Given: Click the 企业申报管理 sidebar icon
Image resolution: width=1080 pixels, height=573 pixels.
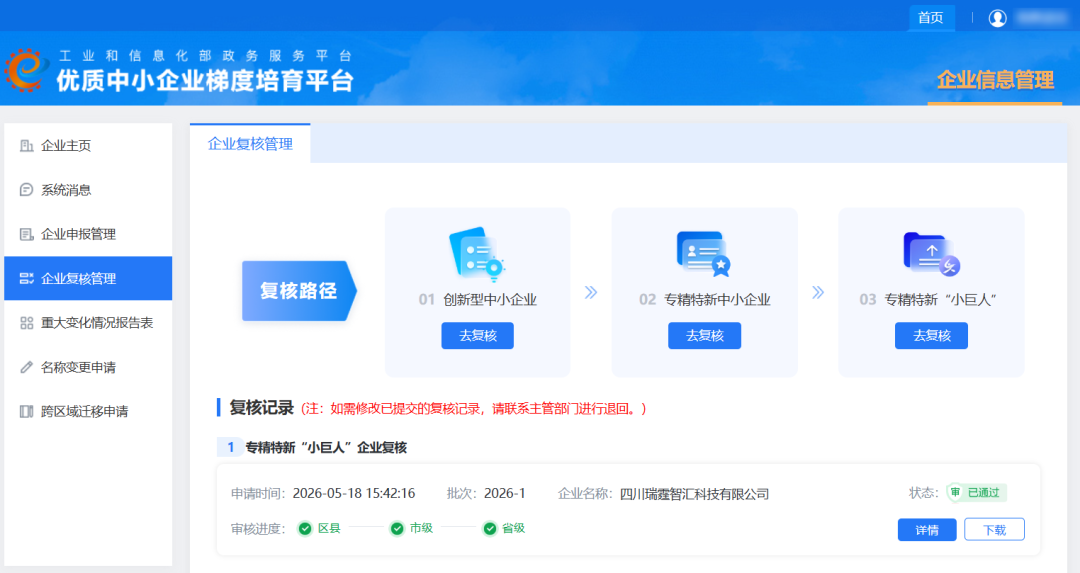Looking at the screenshot, I should (x=26, y=234).
